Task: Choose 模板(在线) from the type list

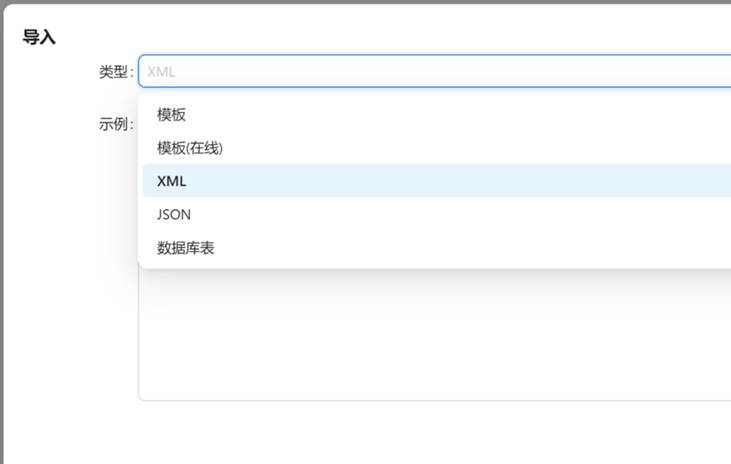Action: click(x=190, y=148)
